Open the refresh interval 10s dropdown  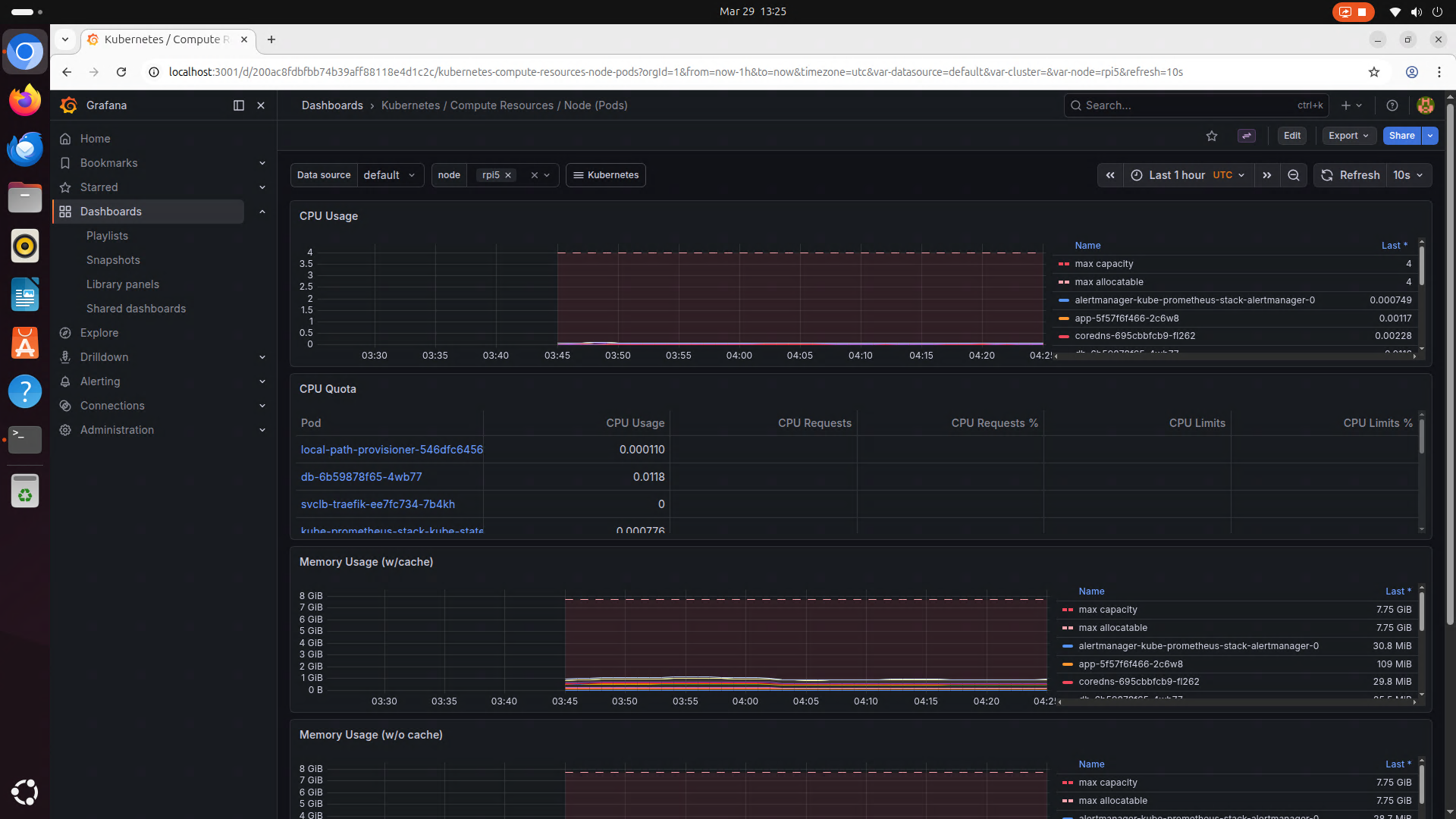pyautogui.click(x=1407, y=175)
